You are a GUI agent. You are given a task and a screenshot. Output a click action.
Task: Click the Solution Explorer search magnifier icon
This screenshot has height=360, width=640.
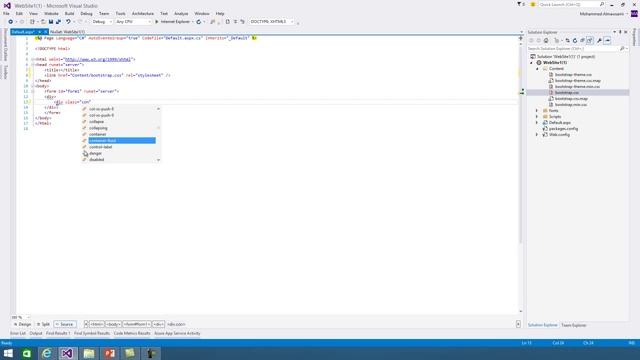pyautogui.click(x=622, y=49)
